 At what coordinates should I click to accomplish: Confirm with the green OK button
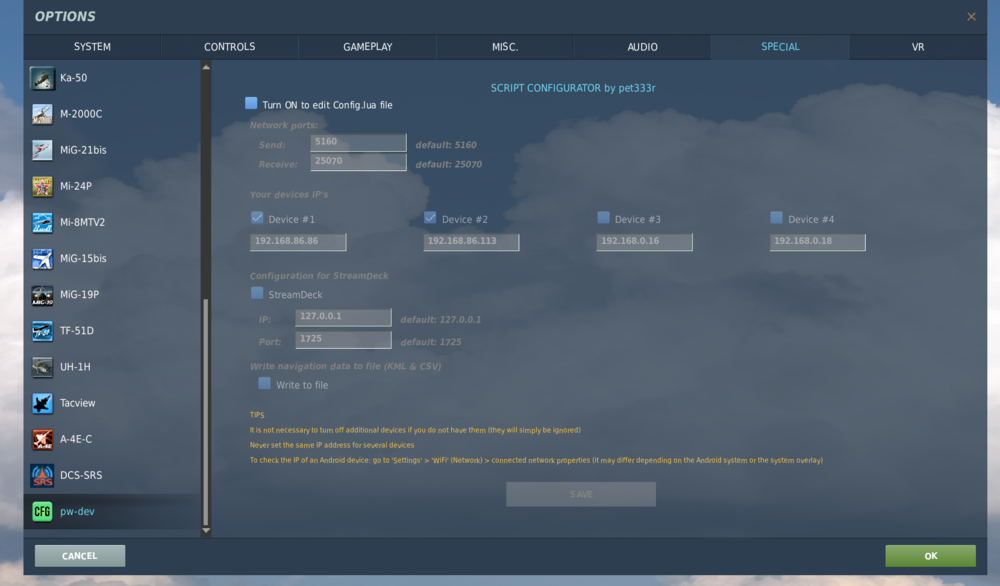(930, 556)
